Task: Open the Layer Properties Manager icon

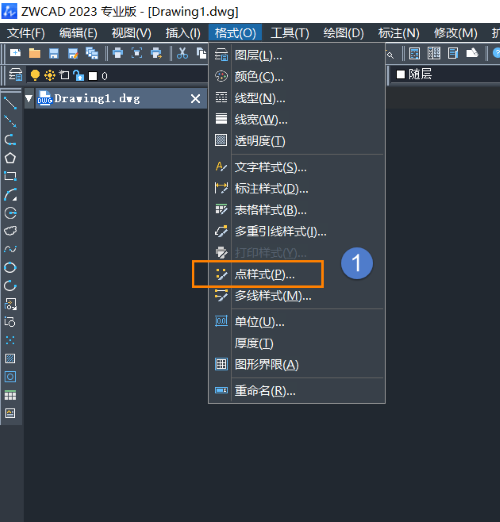Action: coord(16,75)
